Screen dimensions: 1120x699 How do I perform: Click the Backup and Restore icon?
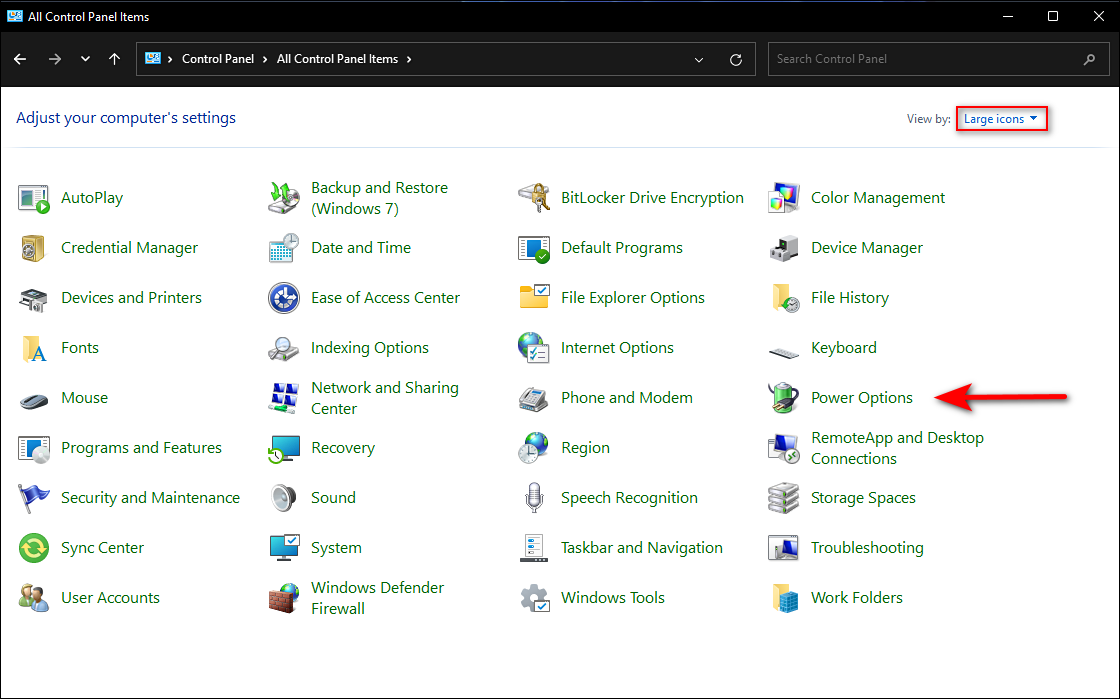(x=284, y=198)
